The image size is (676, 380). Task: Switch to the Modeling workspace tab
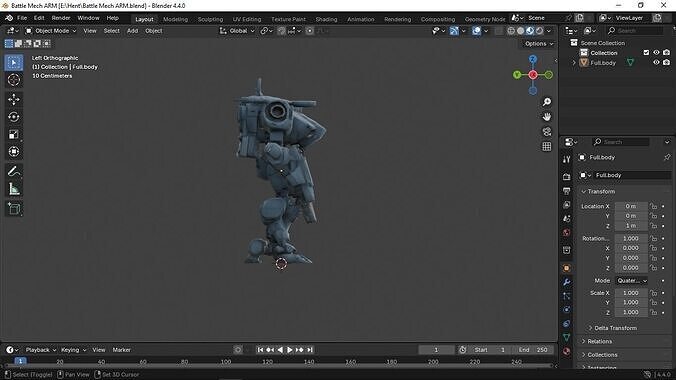tap(175, 19)
